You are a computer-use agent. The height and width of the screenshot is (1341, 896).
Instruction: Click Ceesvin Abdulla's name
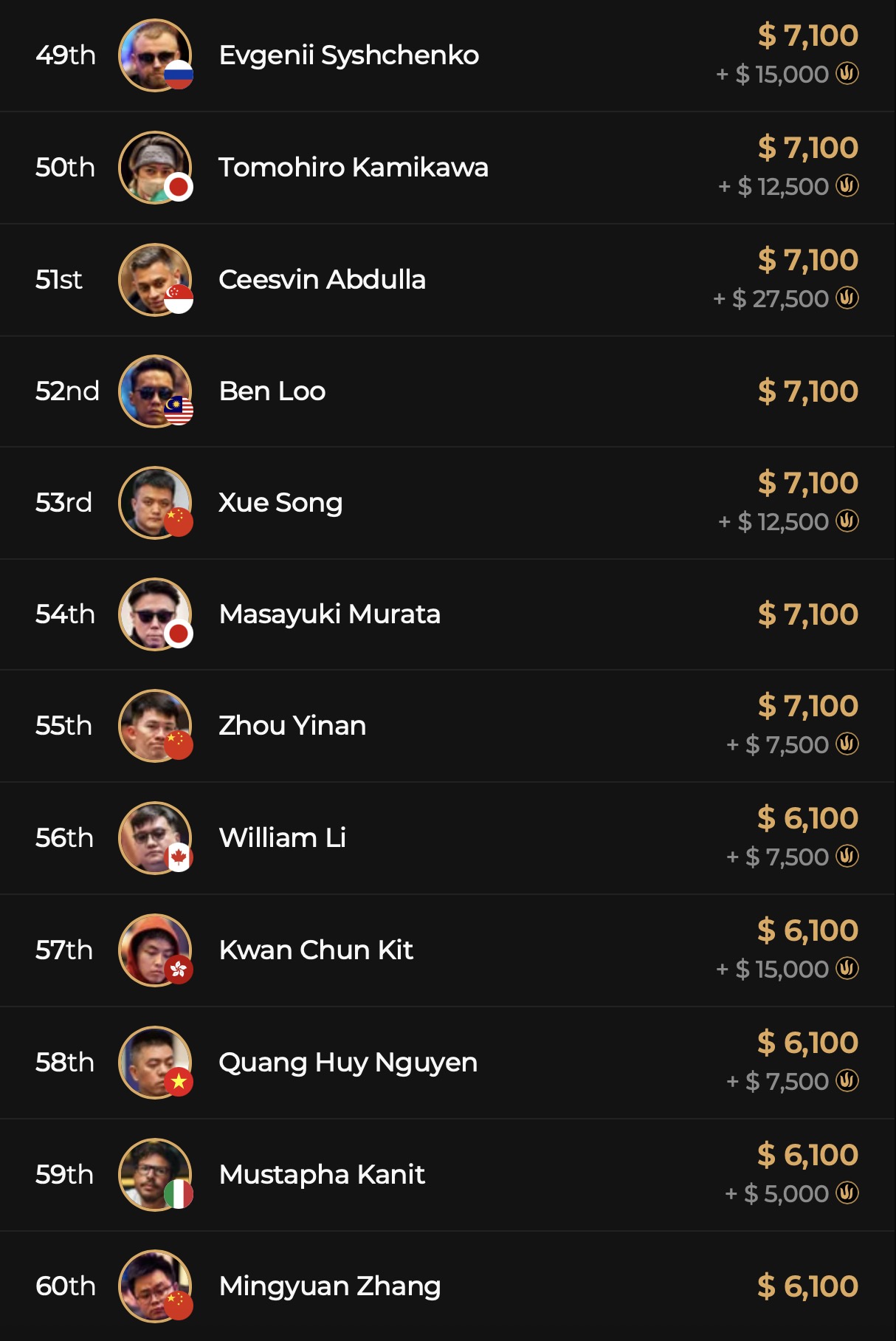(322, 280)
